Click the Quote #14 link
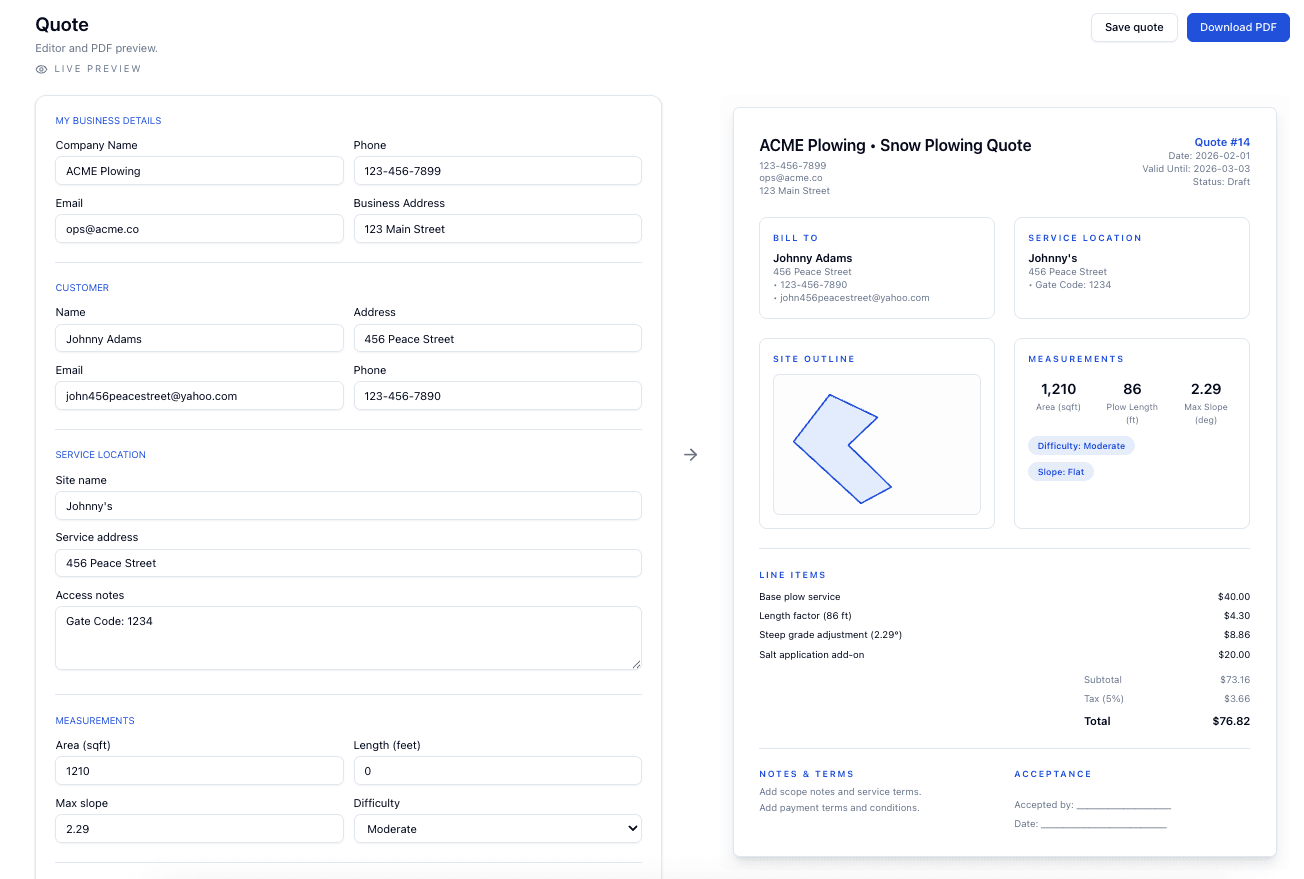 point(1222,141)
